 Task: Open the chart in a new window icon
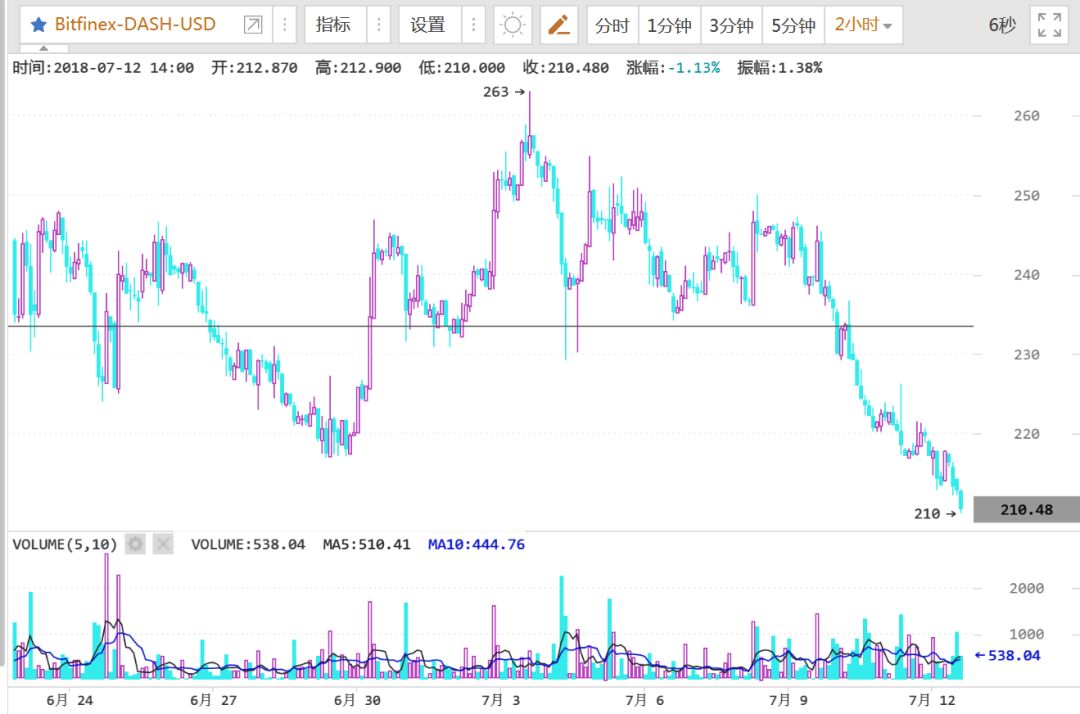[x=253, y=25]
